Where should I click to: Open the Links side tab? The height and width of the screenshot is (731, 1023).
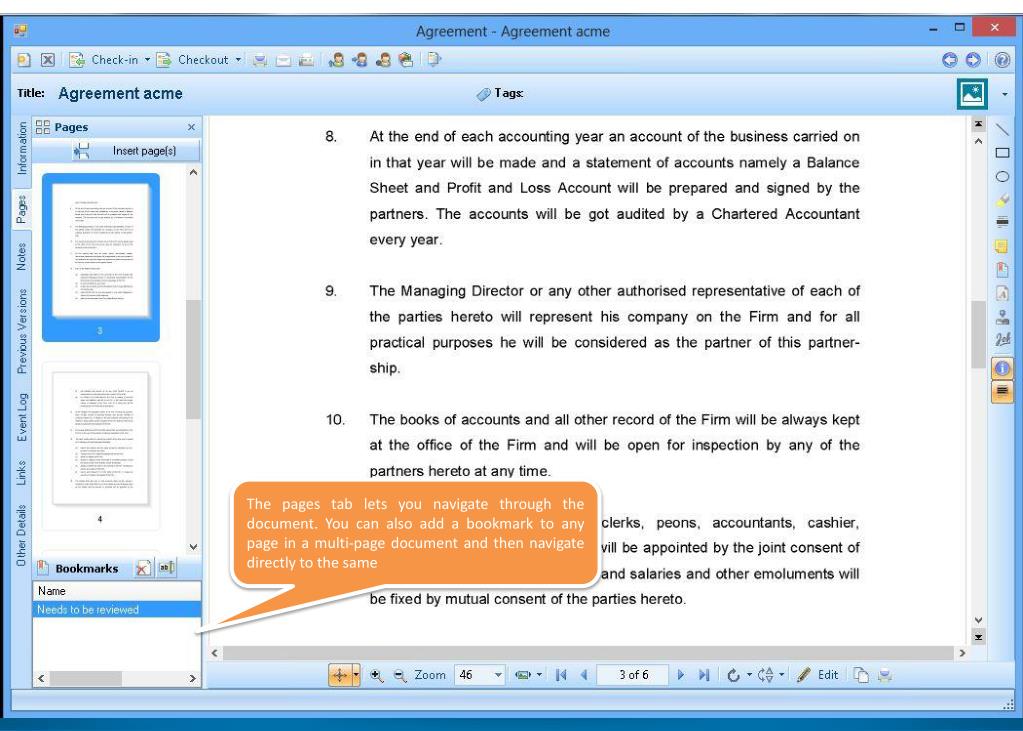tap(22, 473)
